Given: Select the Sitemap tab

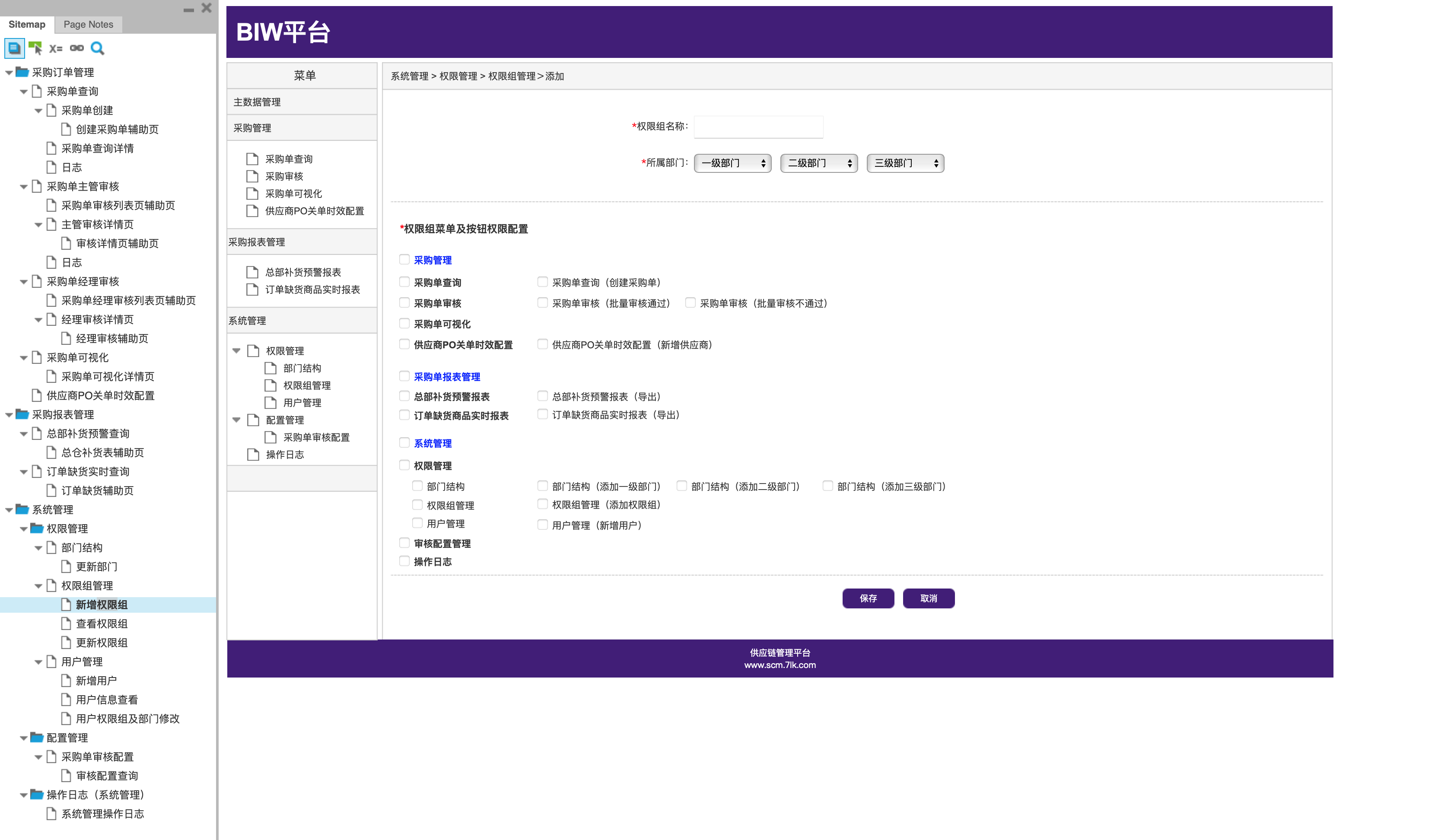Looking at the screenshot, I should (26, 24).
